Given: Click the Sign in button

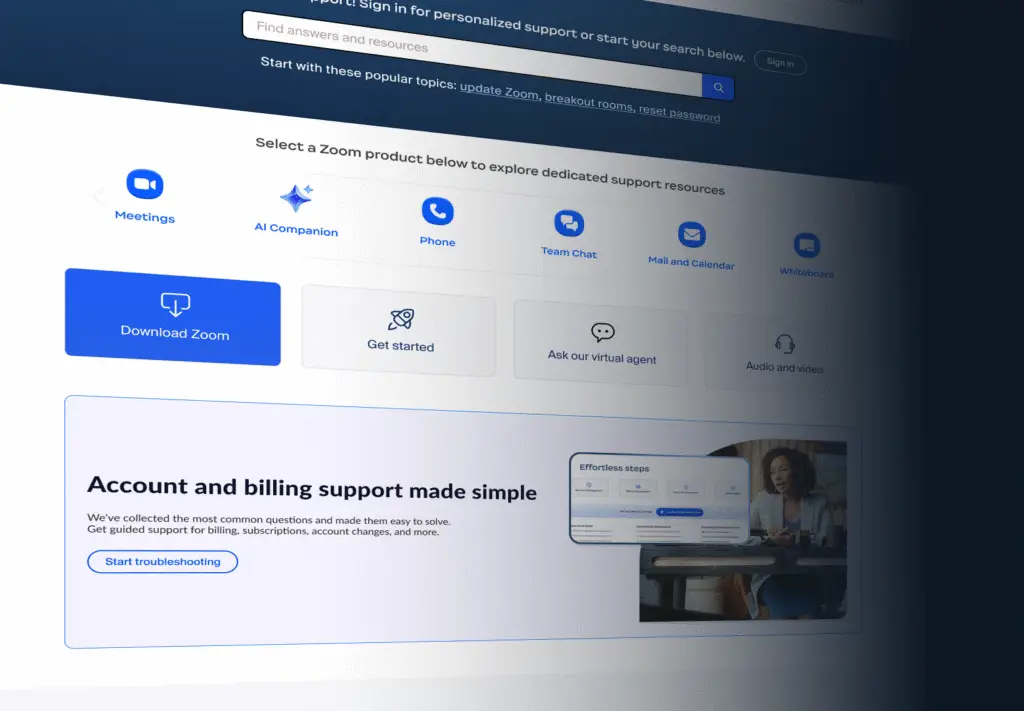Looking at the screenshot, I should 780,63.
